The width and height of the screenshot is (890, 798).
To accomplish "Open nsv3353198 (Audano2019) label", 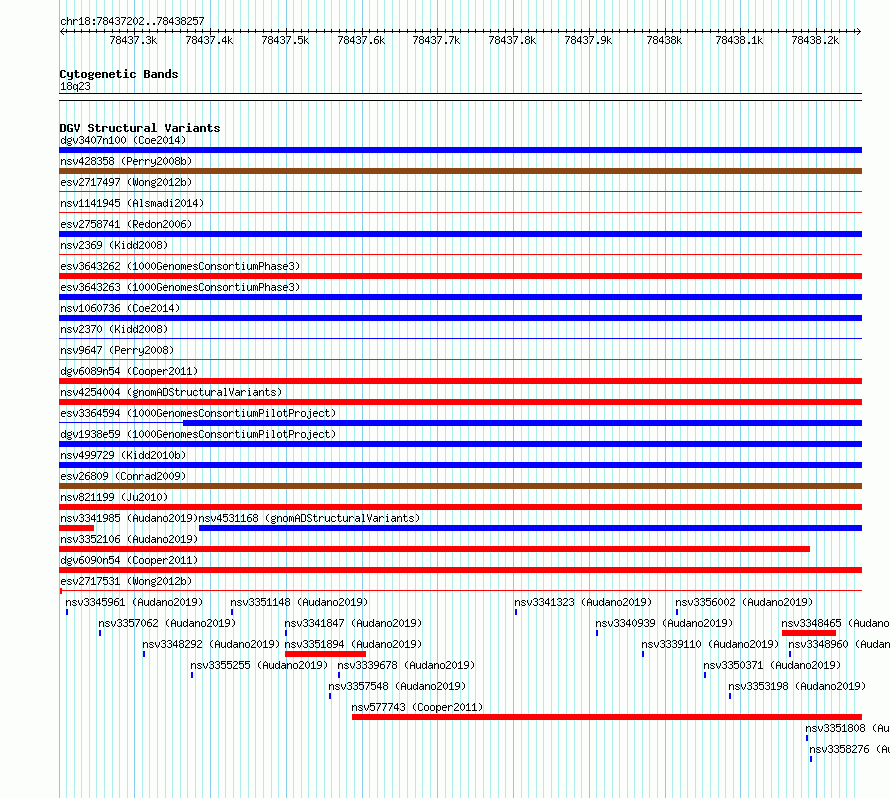I will [797, 686].
